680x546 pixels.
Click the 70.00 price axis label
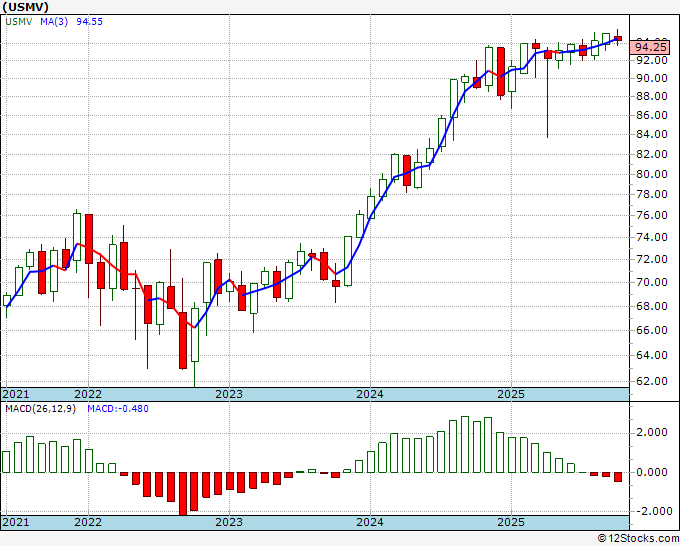652,282
